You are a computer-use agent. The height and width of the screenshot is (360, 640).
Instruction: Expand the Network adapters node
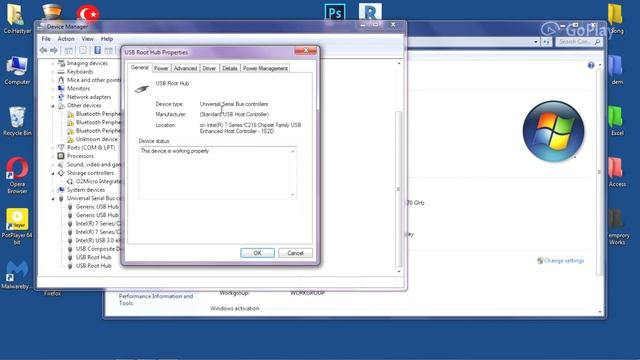click(53, 97)
